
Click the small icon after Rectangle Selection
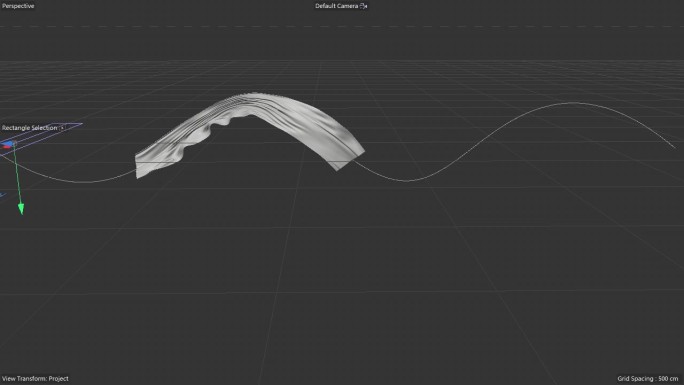(x=62, y=128)
